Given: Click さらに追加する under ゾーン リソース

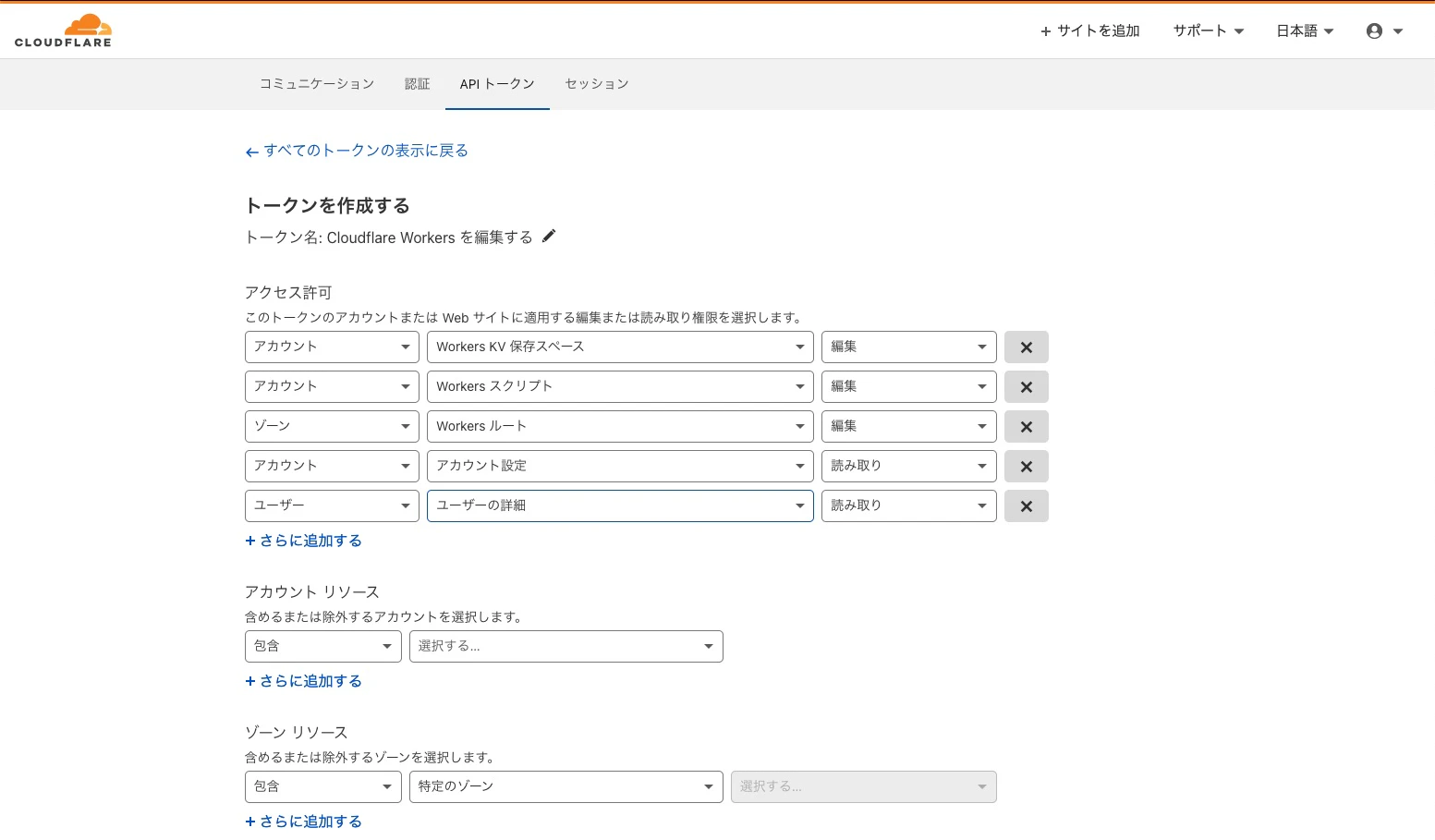Looking at the screenshot, I should (303, 822).
